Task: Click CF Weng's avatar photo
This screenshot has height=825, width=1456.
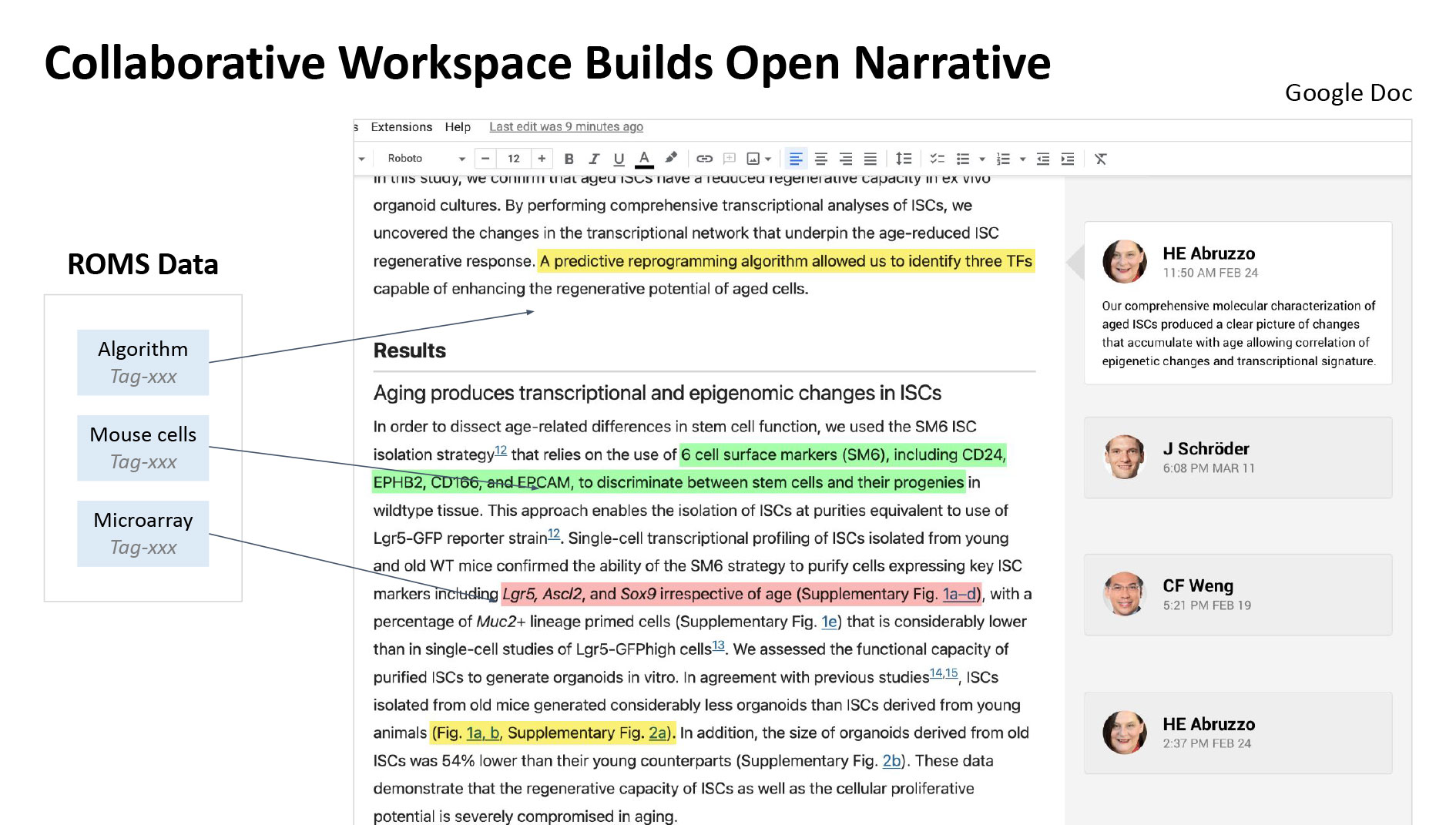Action: coord(1124,594)
